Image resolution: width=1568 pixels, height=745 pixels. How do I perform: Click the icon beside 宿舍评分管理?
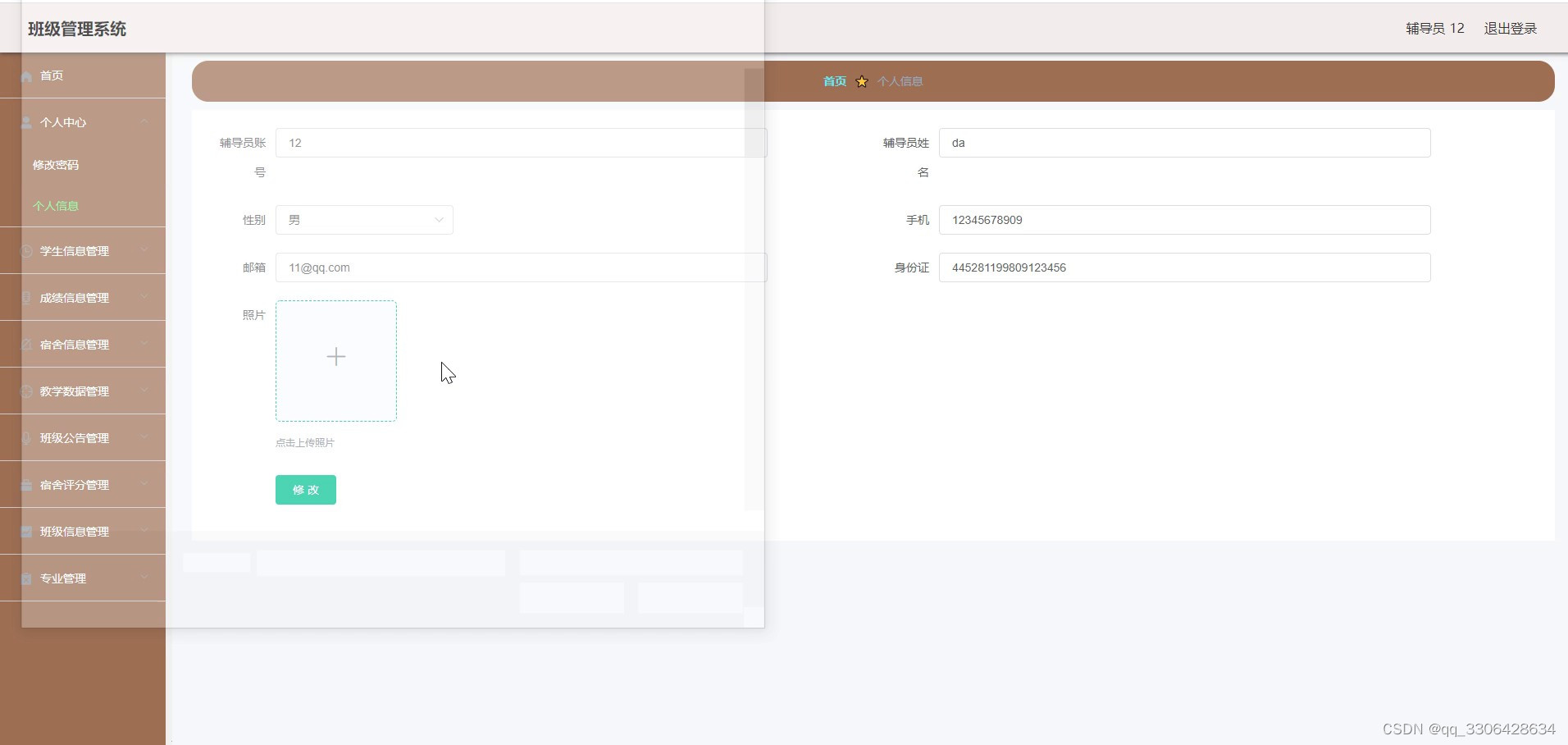pyautogui.click(x=26, y=485)
